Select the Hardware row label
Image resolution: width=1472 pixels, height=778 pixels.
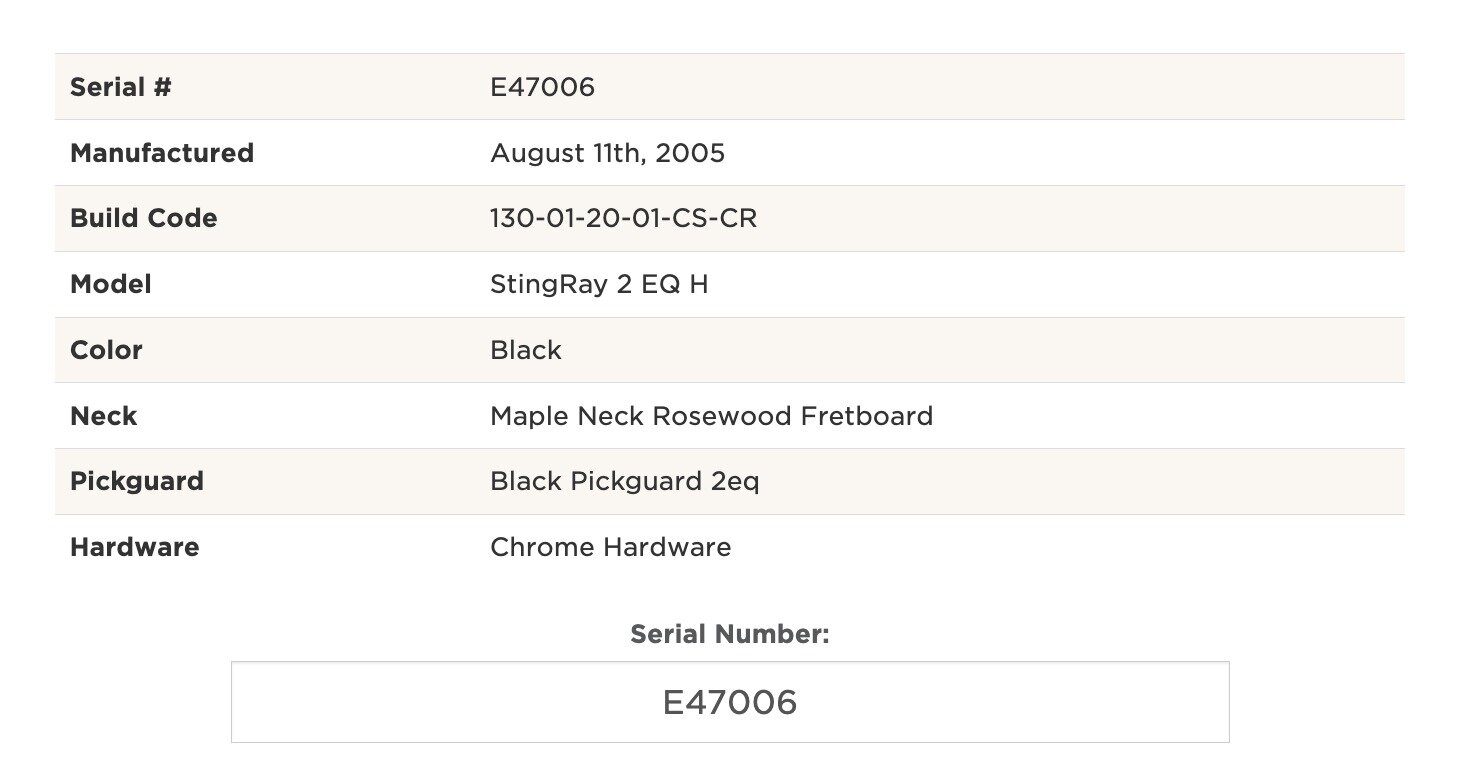click(x=135, y=547)
